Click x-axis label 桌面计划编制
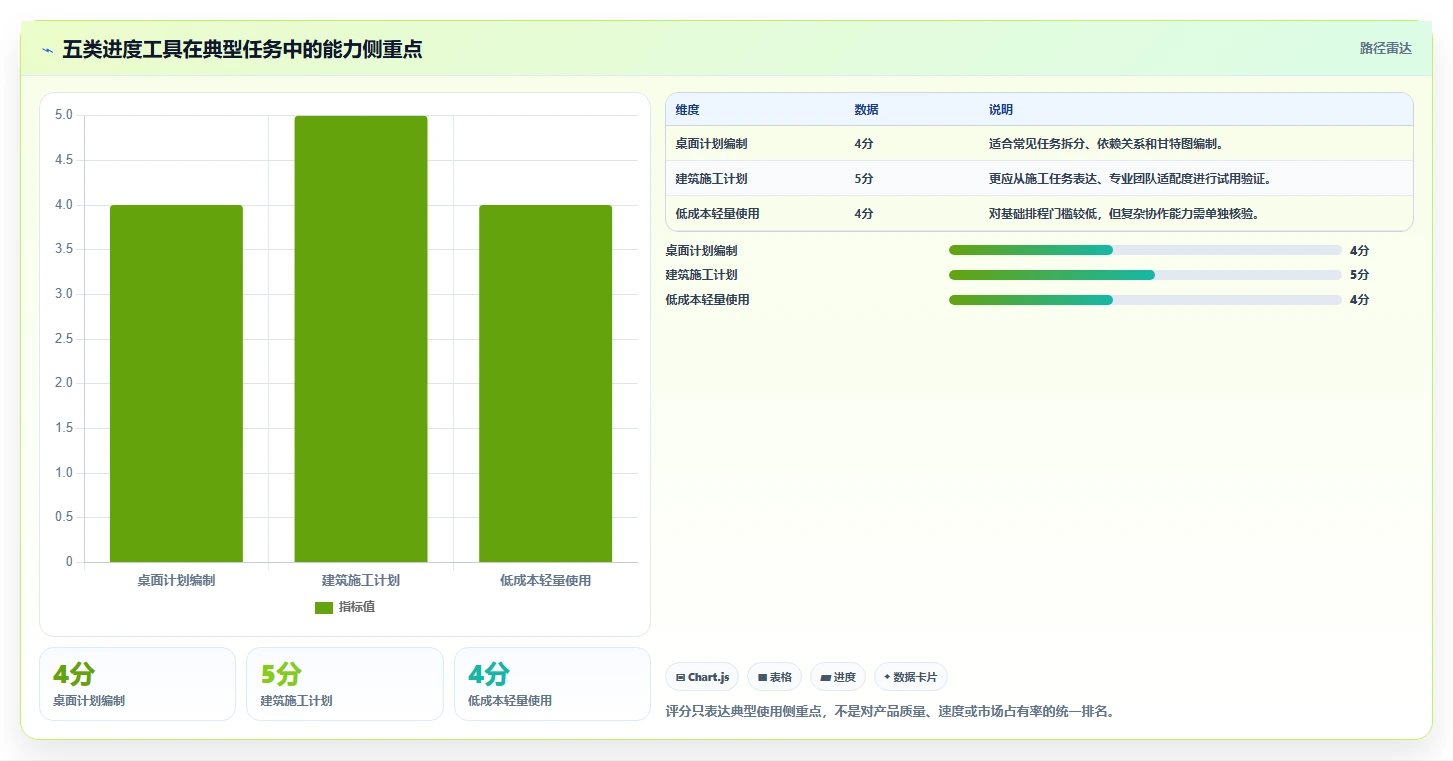 pyautogui.click(x=176, y=581)
